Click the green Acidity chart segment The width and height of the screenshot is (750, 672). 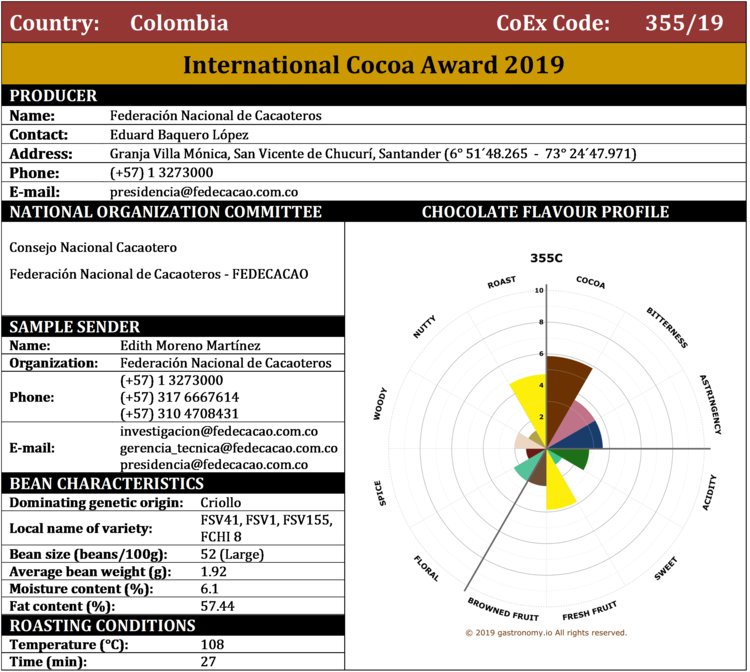572,460
